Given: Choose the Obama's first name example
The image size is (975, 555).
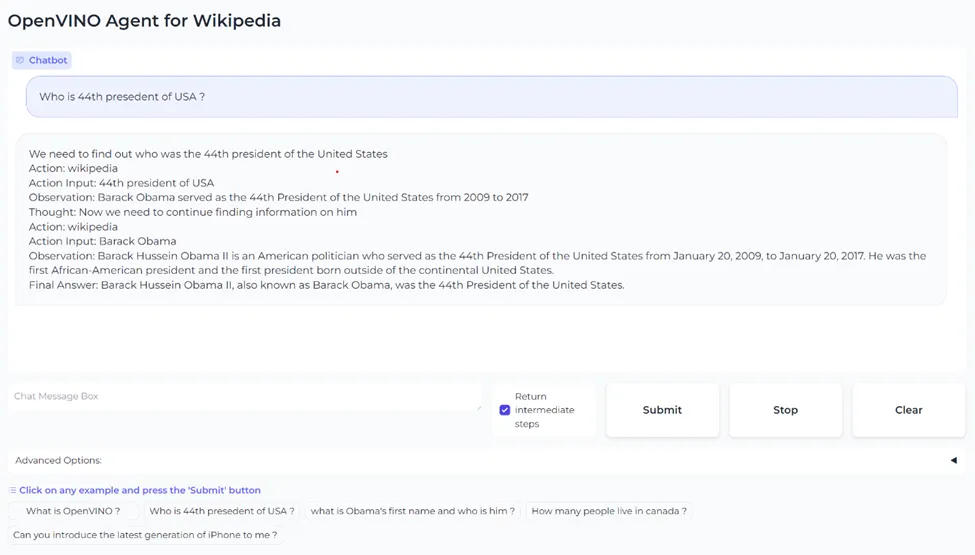Looking at the screenshot, I should click(412, 511).
